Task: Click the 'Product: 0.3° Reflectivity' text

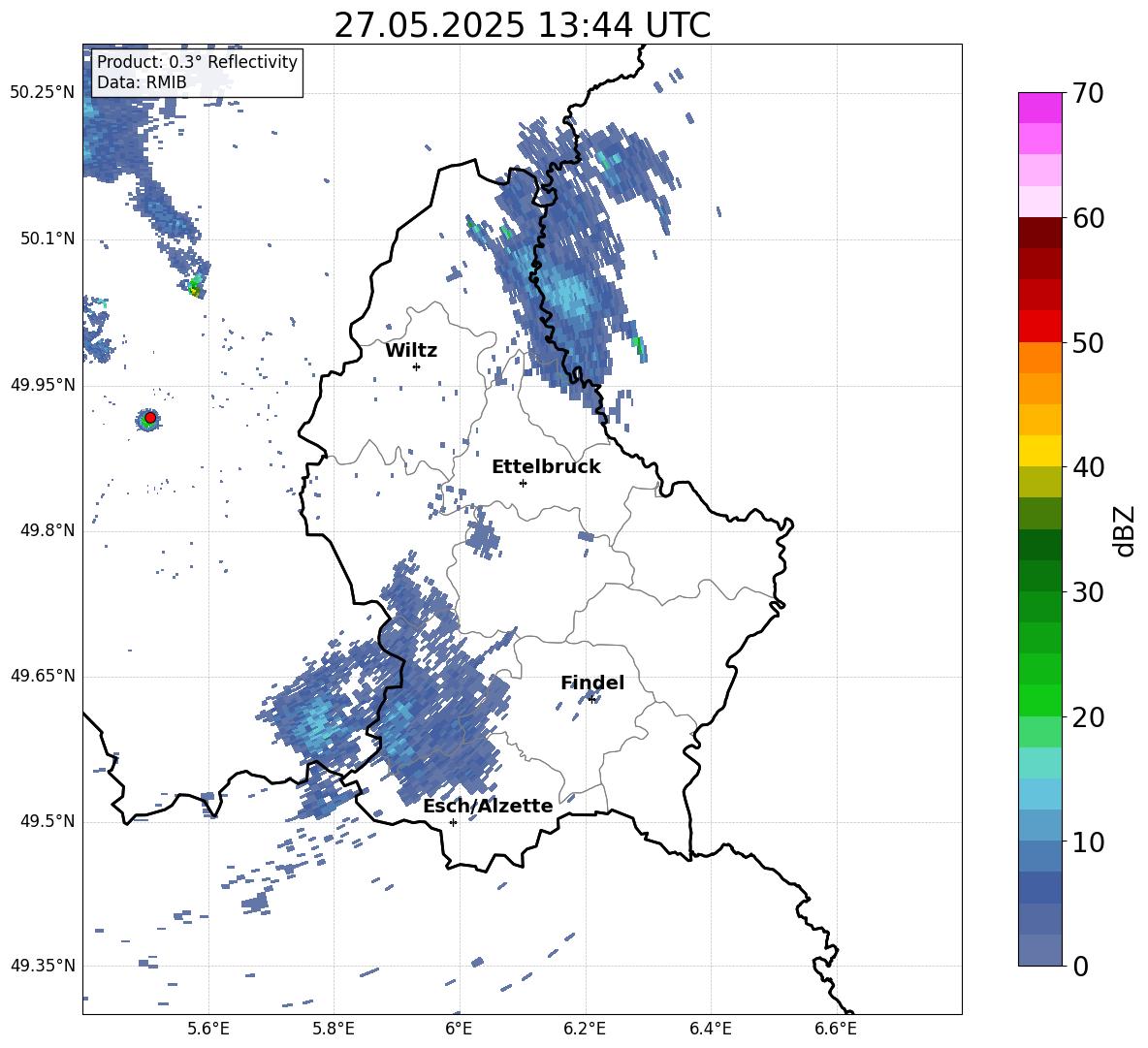Action: coord(197,62)
